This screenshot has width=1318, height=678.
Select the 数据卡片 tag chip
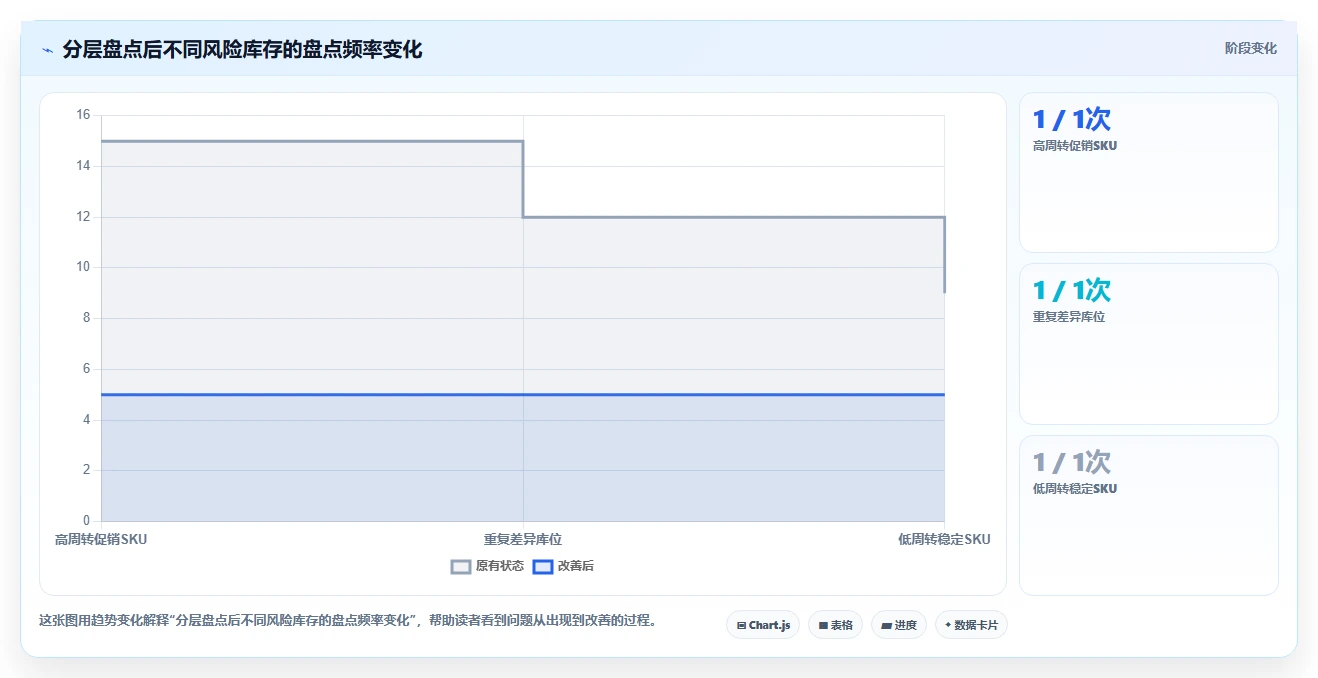coord(971,625)
